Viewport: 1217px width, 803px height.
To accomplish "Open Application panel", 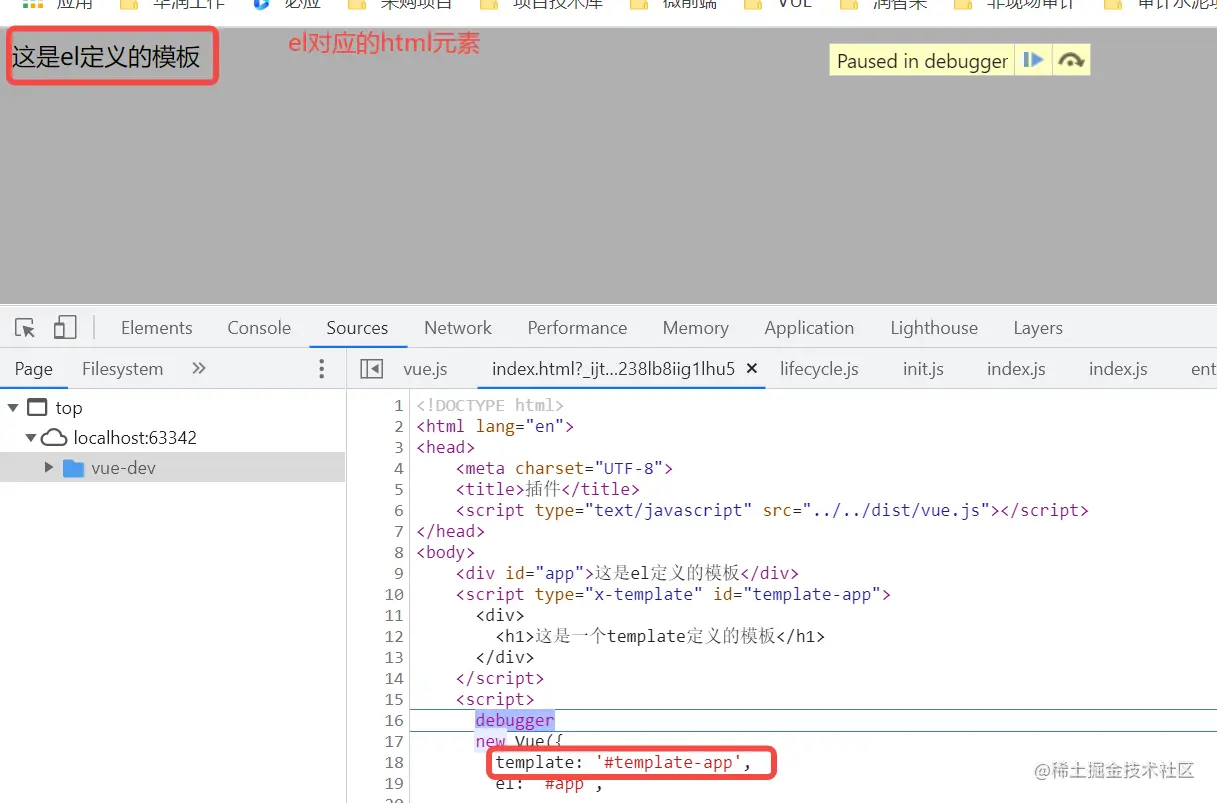I will click(x=809, y=328).
